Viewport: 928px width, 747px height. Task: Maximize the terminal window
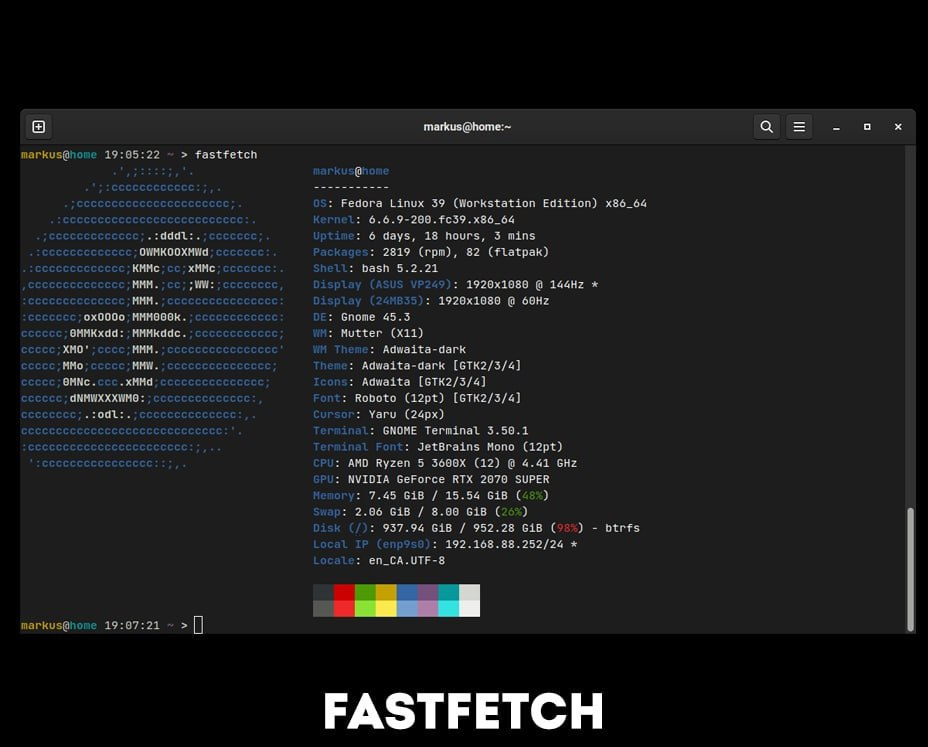click(x=867, y=127)
